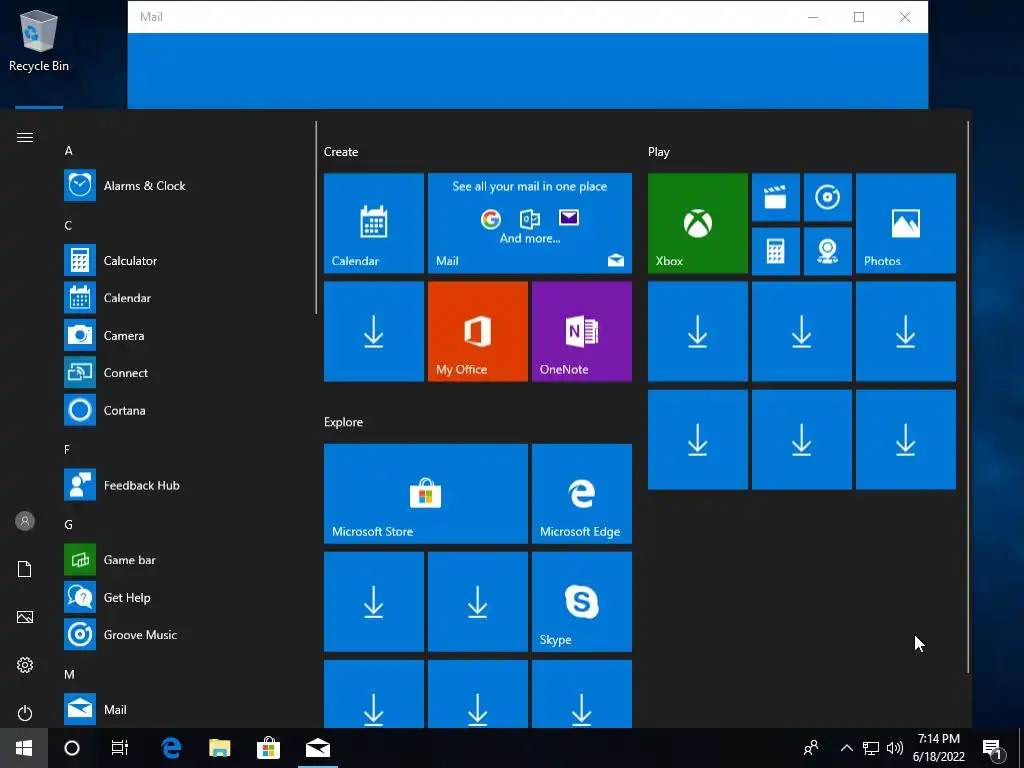The image size is (1024, 768).
Task: Open Documents from Start sidebar
Action: [25, 569]
